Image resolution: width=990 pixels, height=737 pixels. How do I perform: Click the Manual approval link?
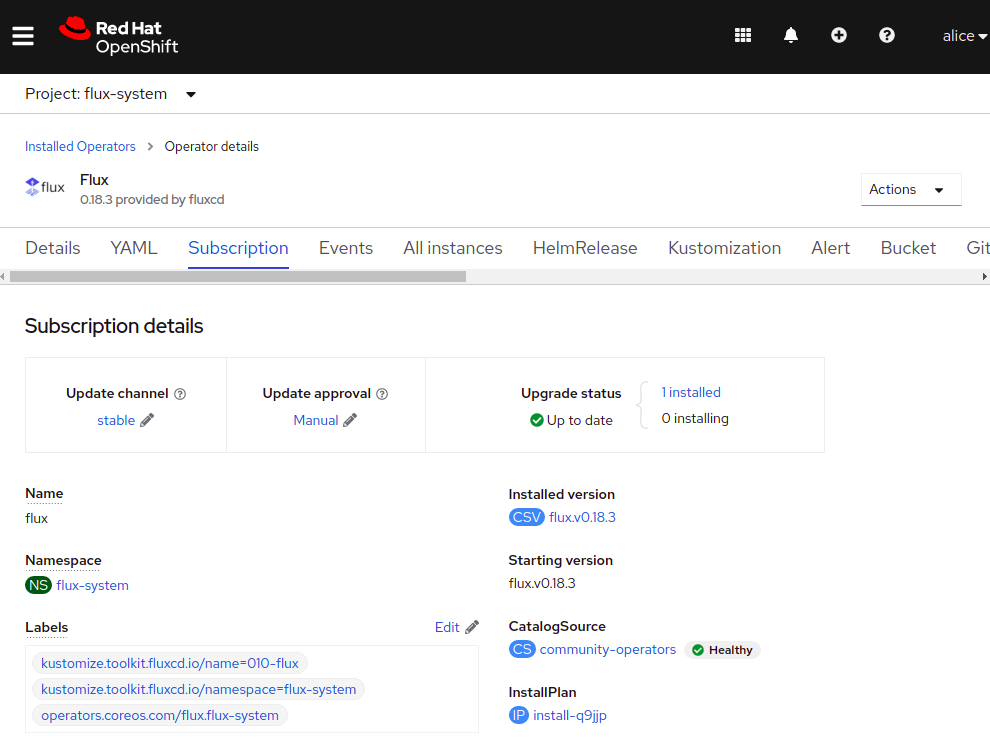point(316,421)
